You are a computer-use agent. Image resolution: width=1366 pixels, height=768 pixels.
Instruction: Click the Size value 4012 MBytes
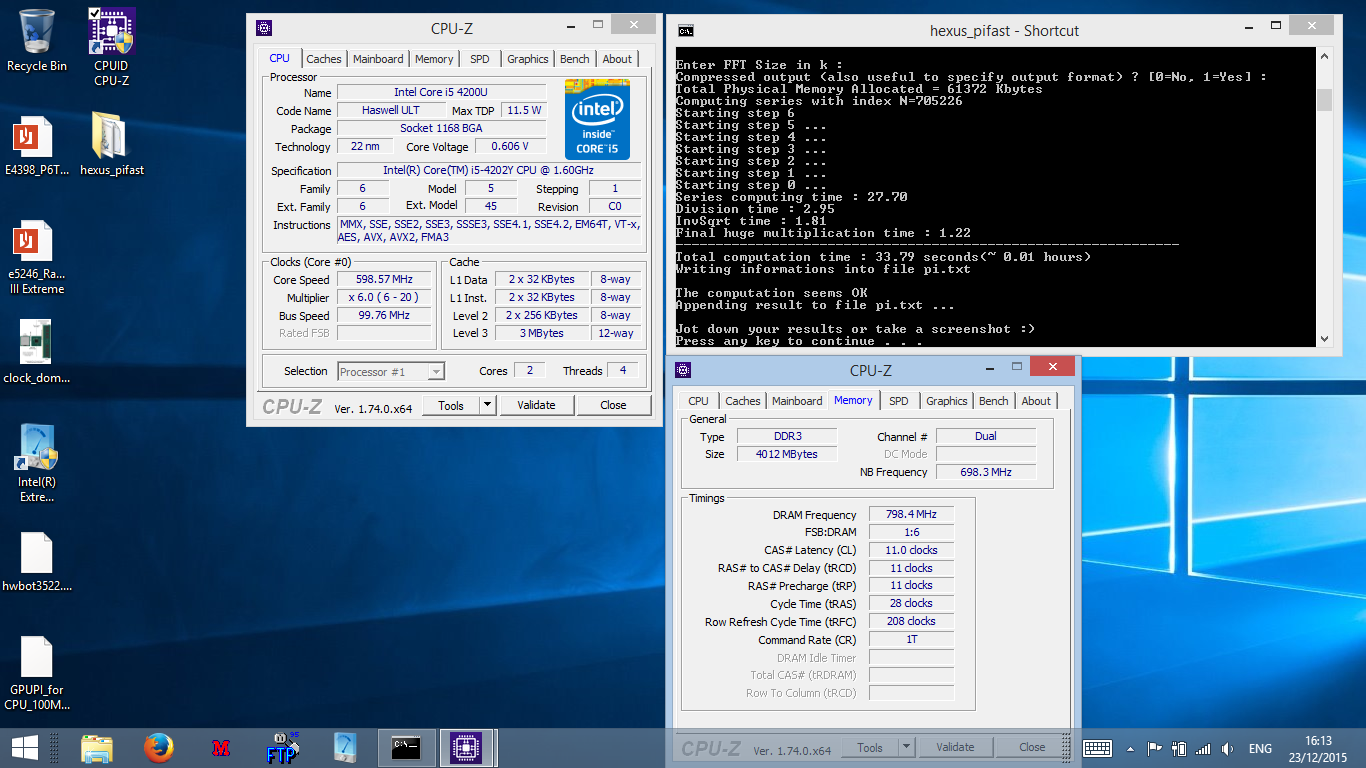[789, 454]
